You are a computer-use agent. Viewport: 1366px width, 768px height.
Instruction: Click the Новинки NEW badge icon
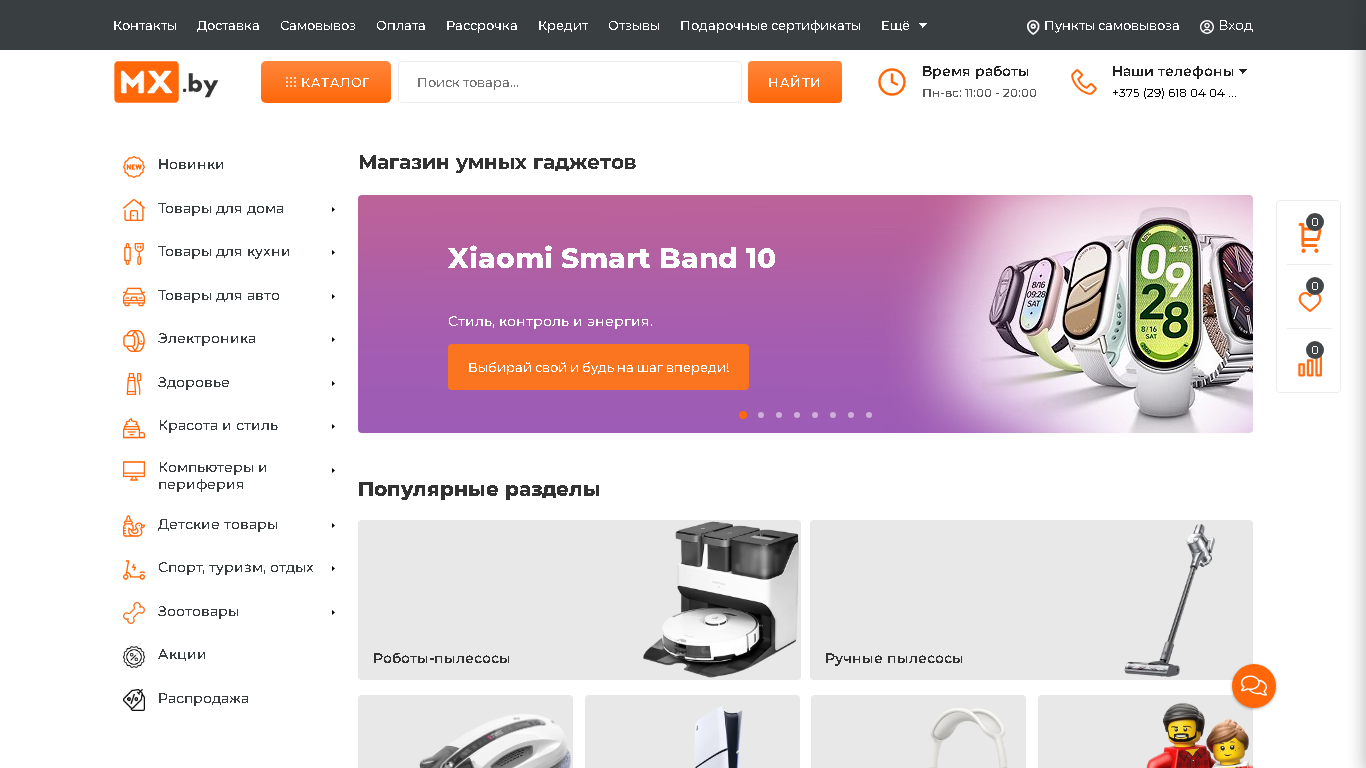pos(134,166)
